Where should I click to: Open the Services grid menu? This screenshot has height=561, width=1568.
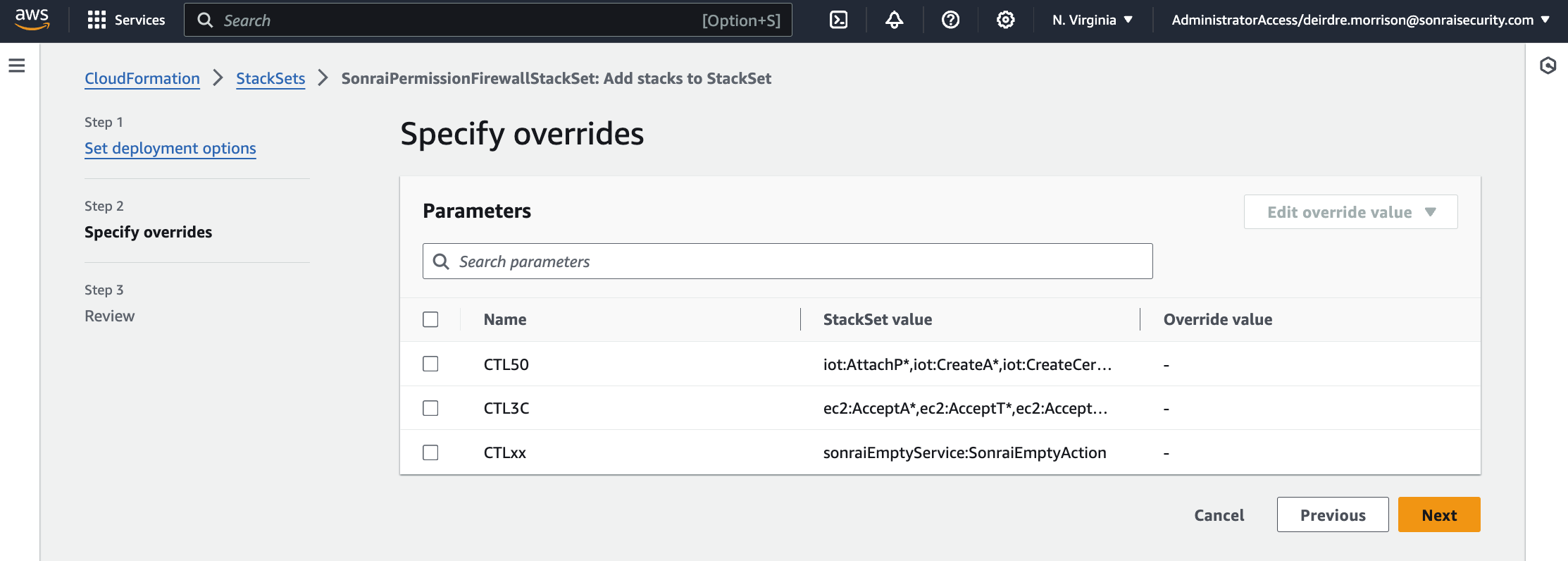coord(126,20)
